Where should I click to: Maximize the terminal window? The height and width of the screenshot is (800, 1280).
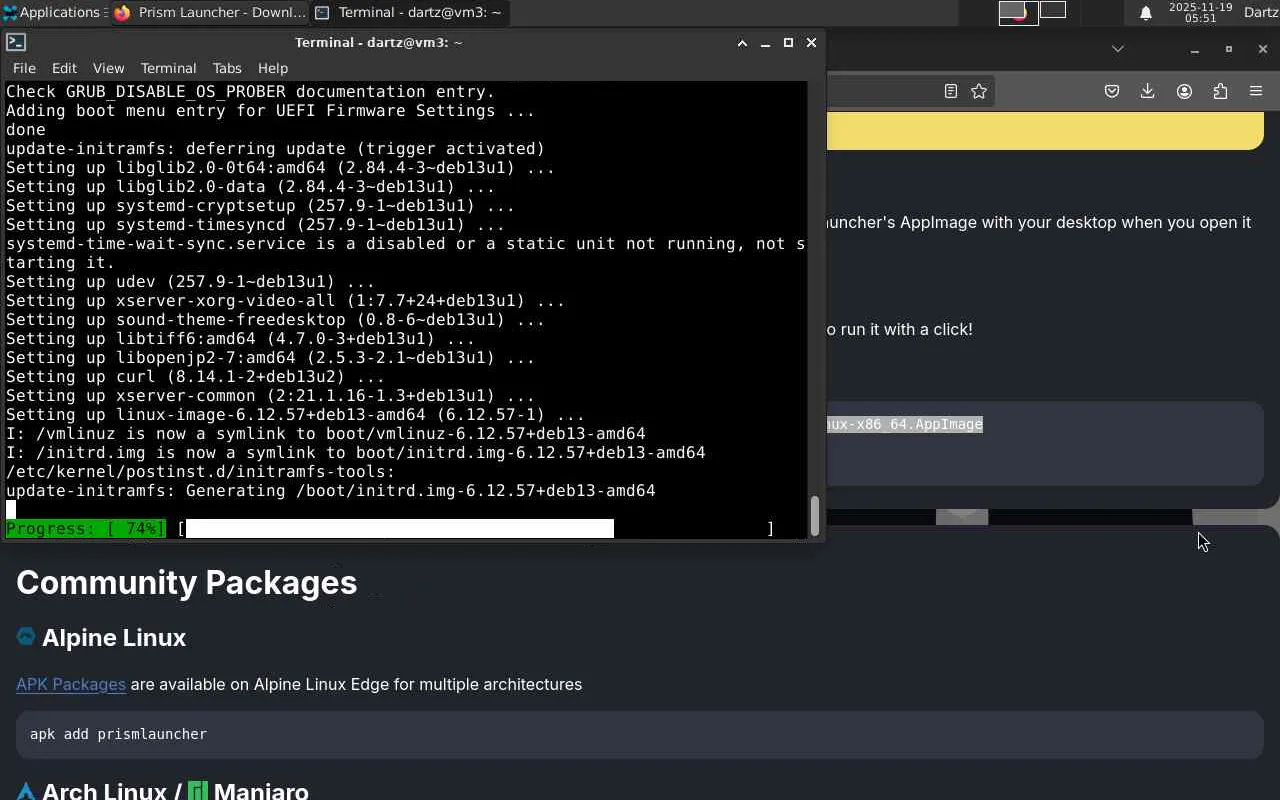click(788, 43)
